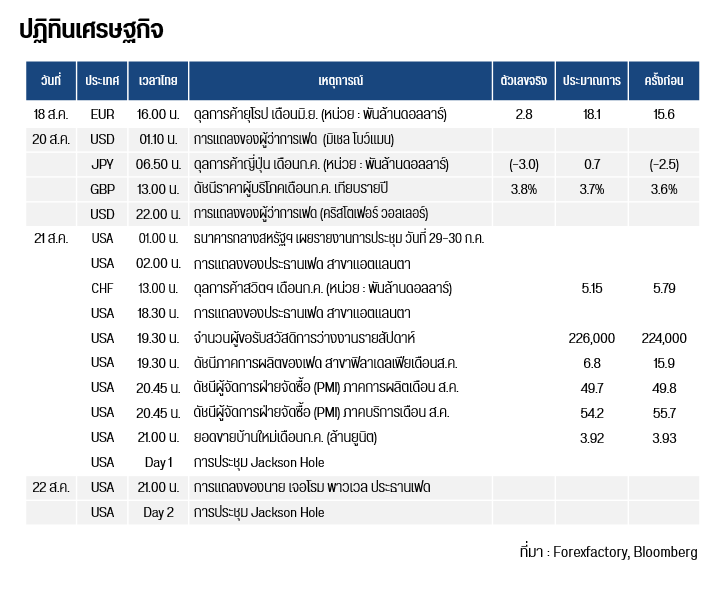This screenshot has width=716, height=590.
Task: Select the ครั้งก่อน column header
Action: pyautogui.click(x=663, y=80)
